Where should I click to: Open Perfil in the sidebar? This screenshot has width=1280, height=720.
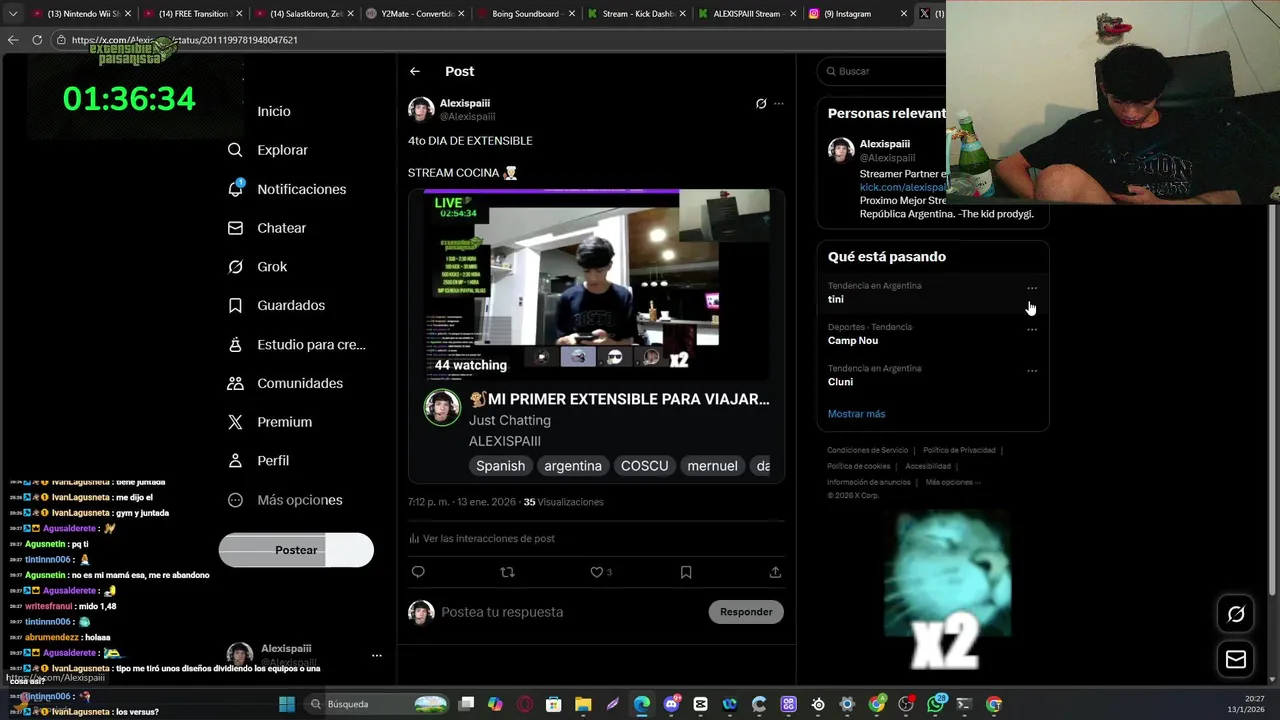258,461
